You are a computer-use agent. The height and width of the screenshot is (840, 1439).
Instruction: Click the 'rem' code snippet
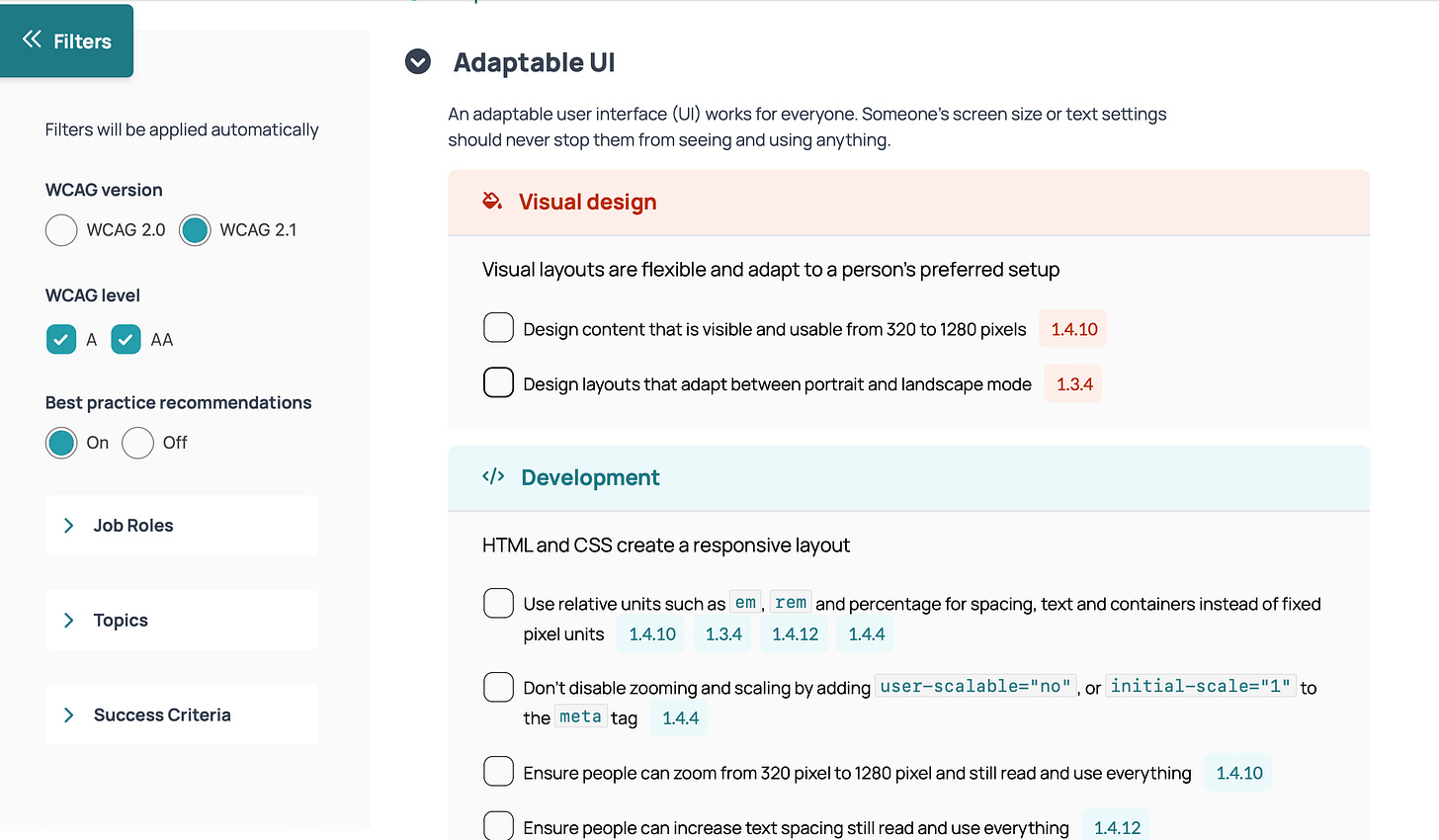(791, 602)
